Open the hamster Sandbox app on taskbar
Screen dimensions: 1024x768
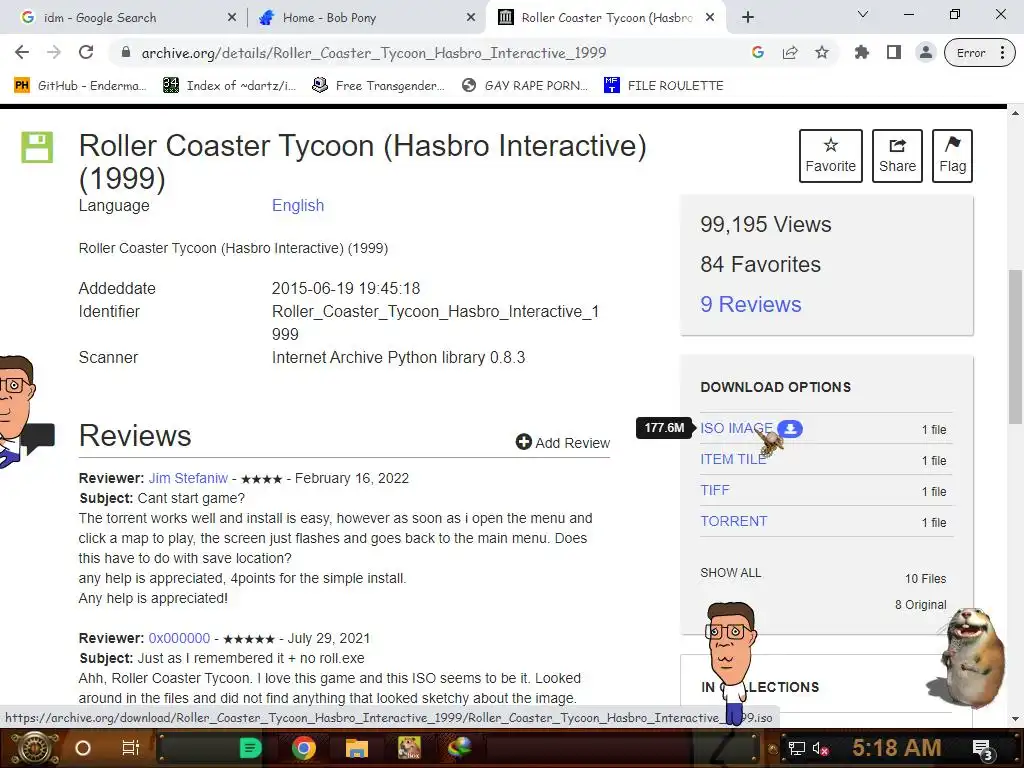409,748
